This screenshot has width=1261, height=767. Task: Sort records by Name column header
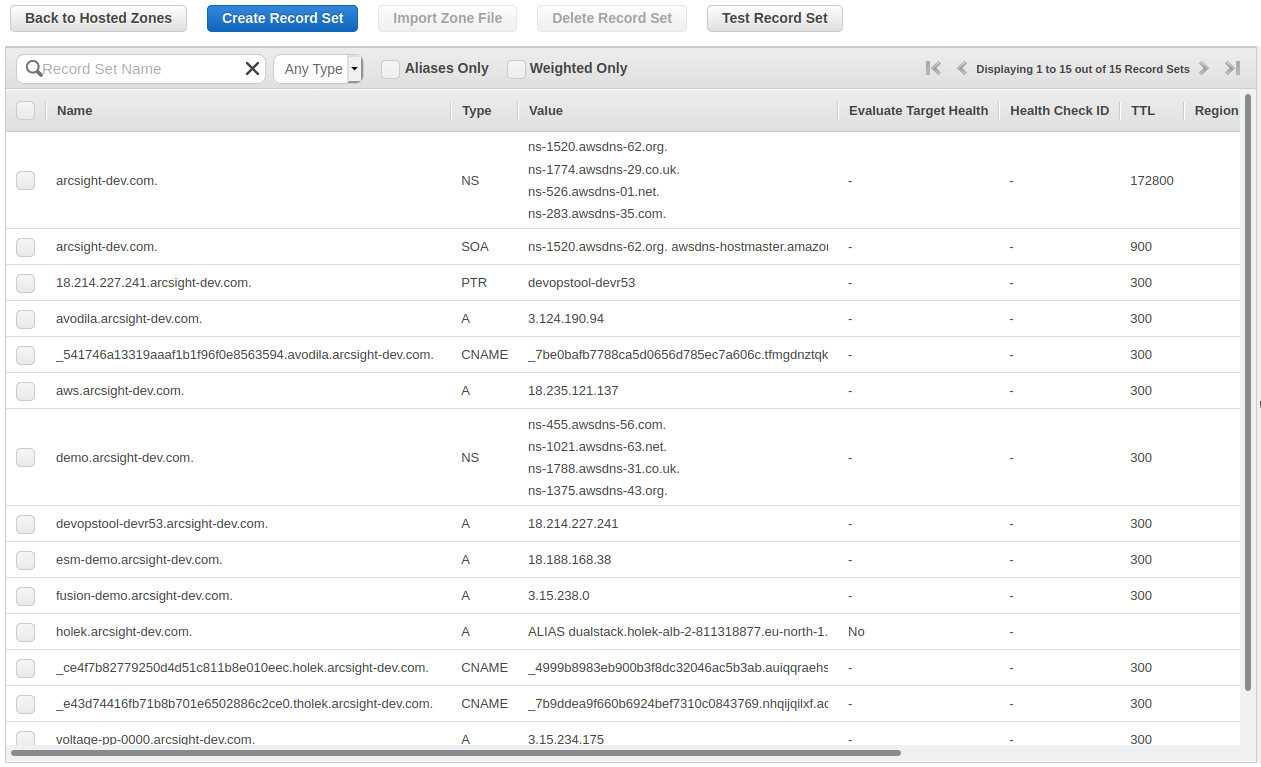pos(75,111)
